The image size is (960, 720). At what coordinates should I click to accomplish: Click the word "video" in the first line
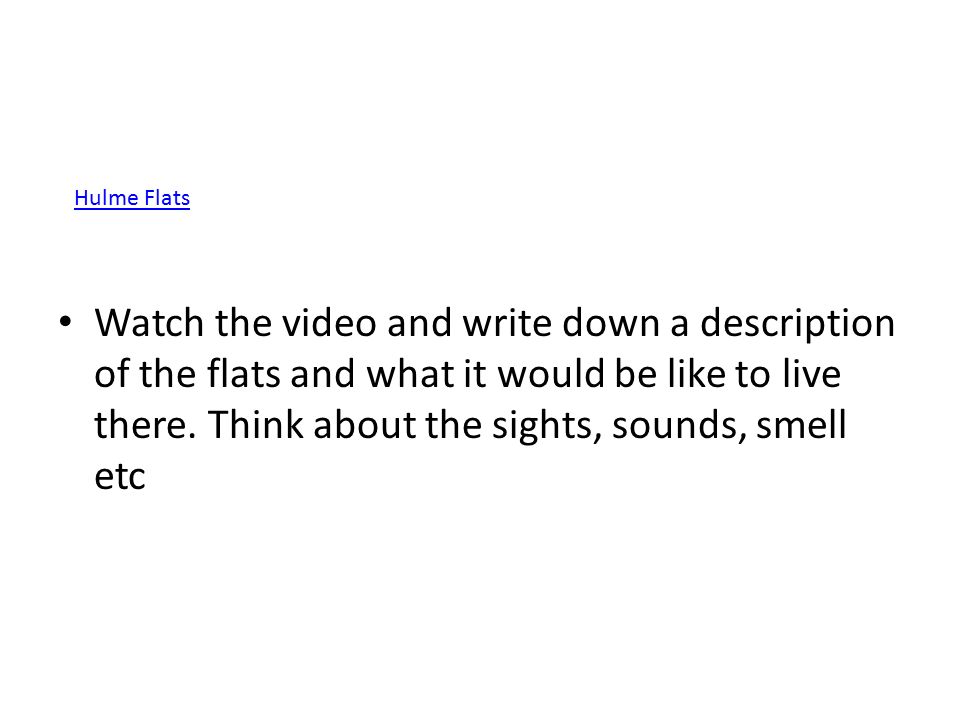coord(329,323)
